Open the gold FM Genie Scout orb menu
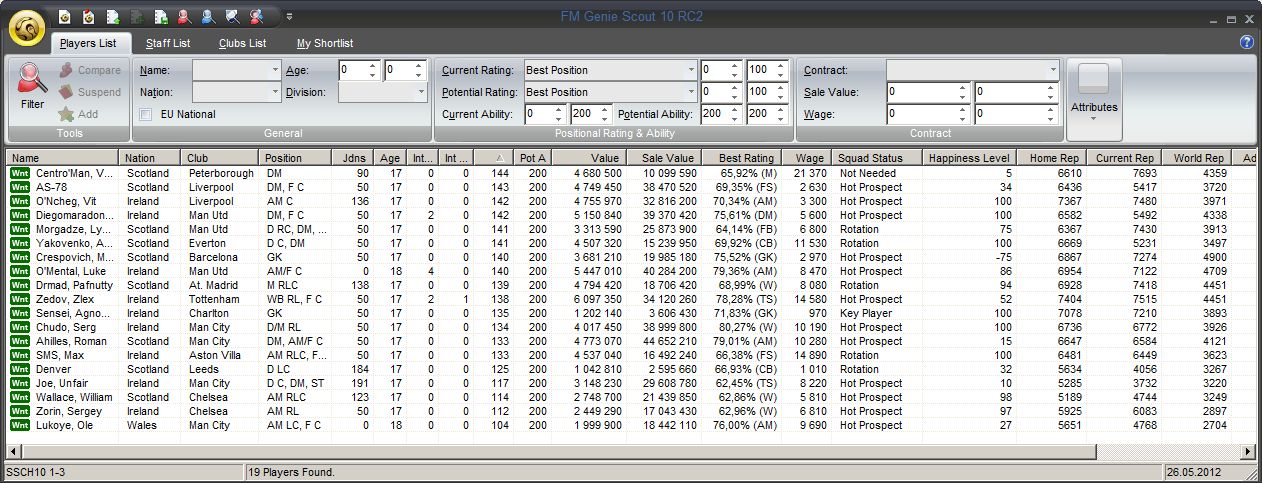The image size is (1262, 483). pos(26,27)
